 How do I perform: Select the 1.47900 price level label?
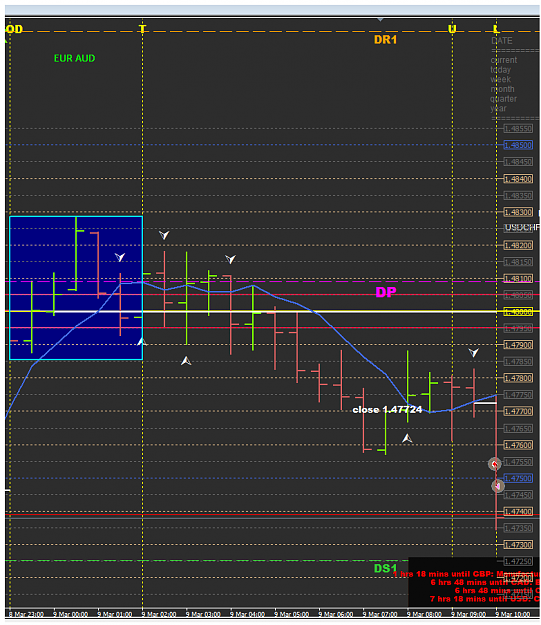(x=518, y=345)
